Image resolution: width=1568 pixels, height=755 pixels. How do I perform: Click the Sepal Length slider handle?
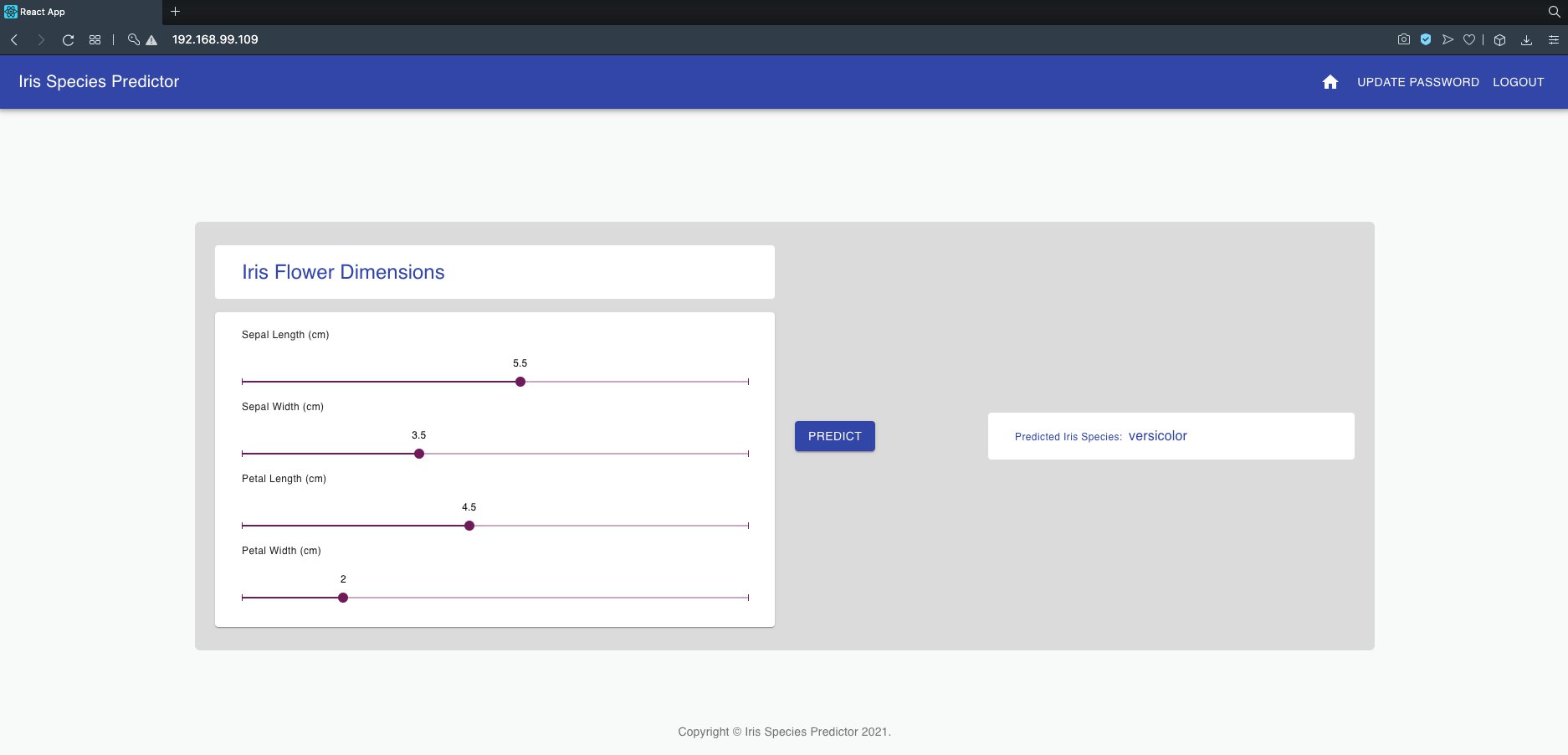[x=520, y=382]
